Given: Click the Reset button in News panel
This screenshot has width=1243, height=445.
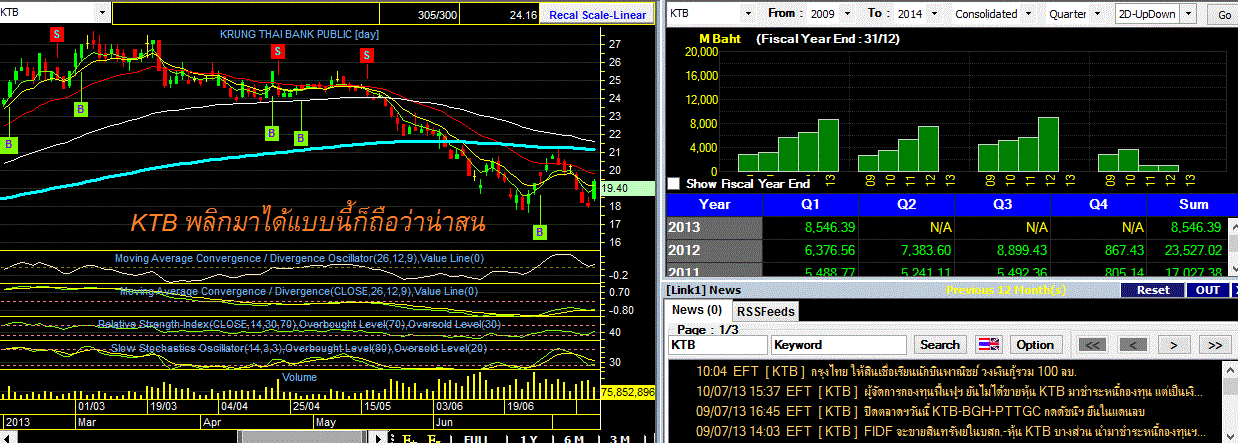Looking at the screenshot, I should click(1153, 290).
